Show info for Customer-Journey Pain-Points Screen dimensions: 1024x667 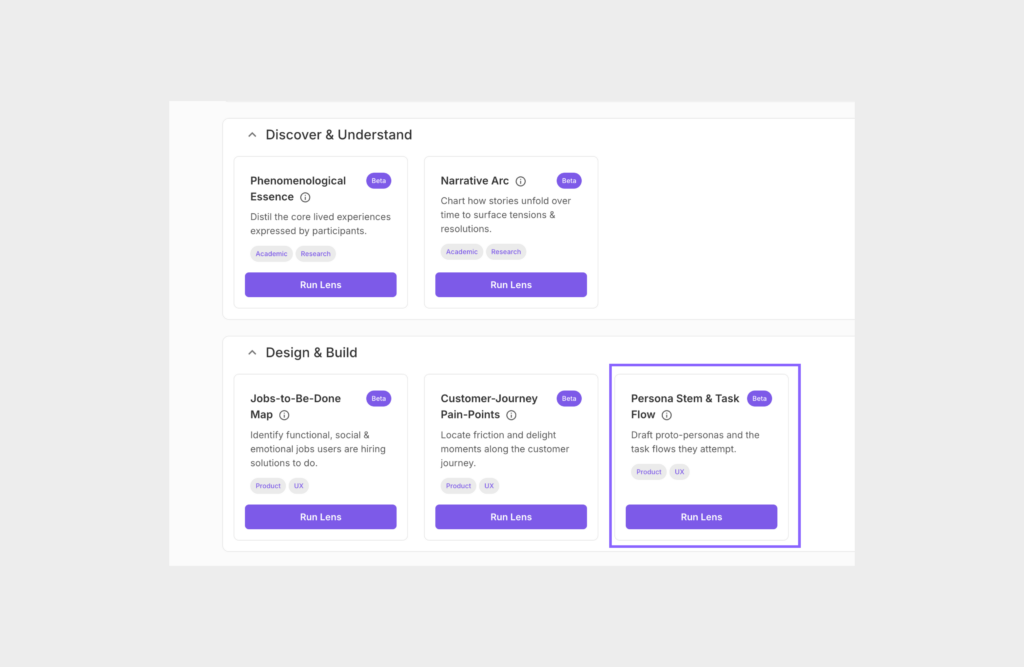[511, 415]
